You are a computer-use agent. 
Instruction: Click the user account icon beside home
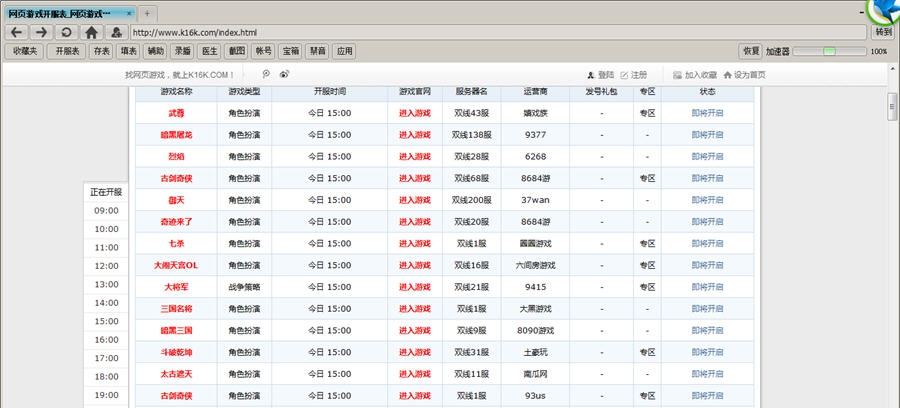[x=116, y=32]
